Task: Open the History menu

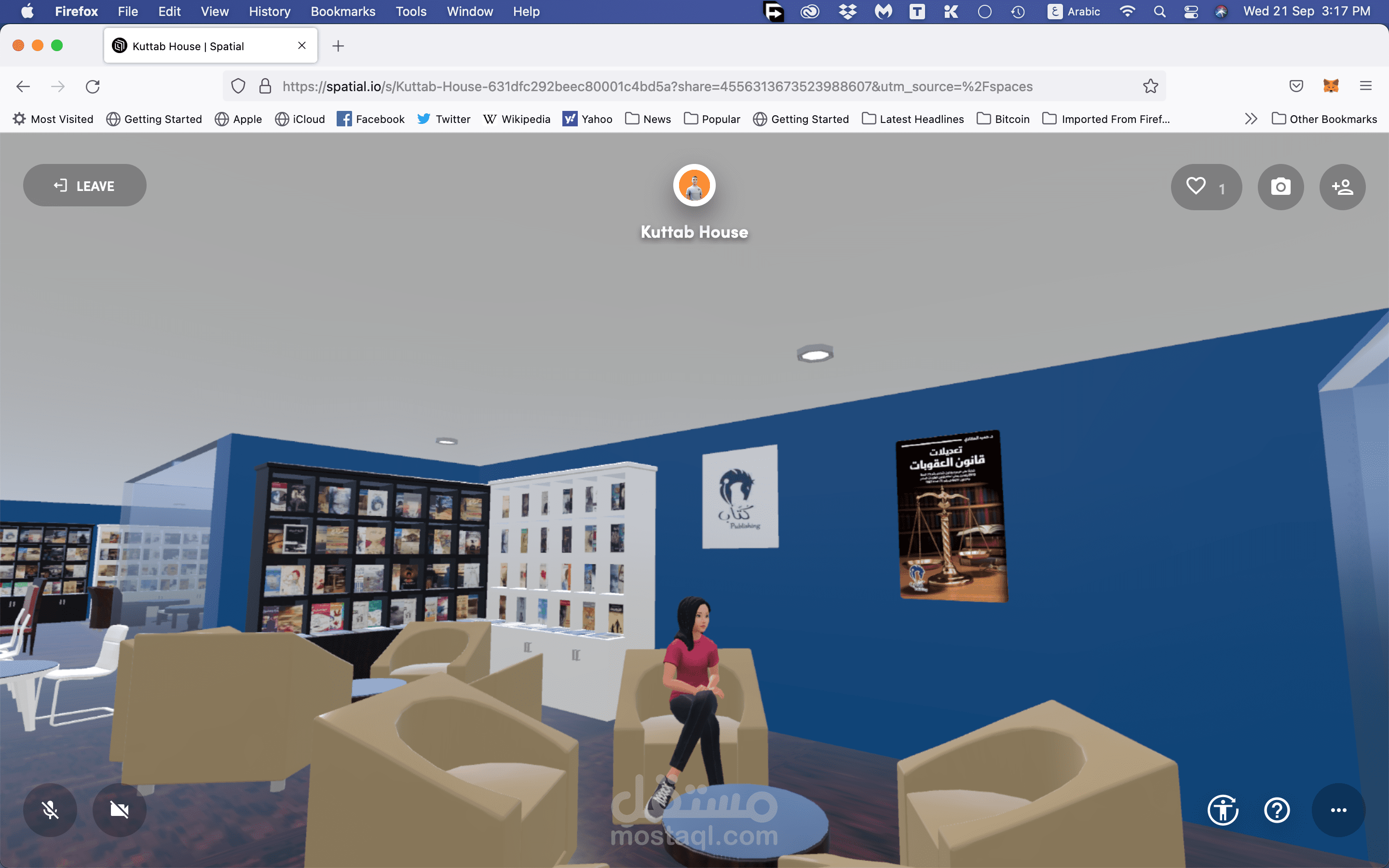Action: pos(269,12)
